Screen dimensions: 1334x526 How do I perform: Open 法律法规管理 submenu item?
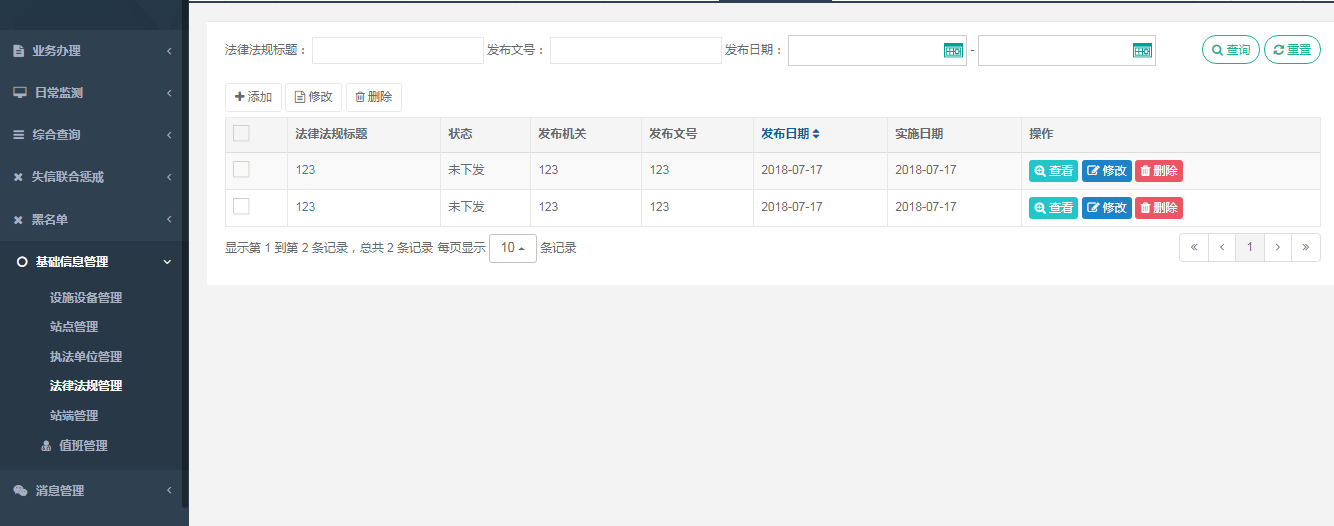point(86,386)
